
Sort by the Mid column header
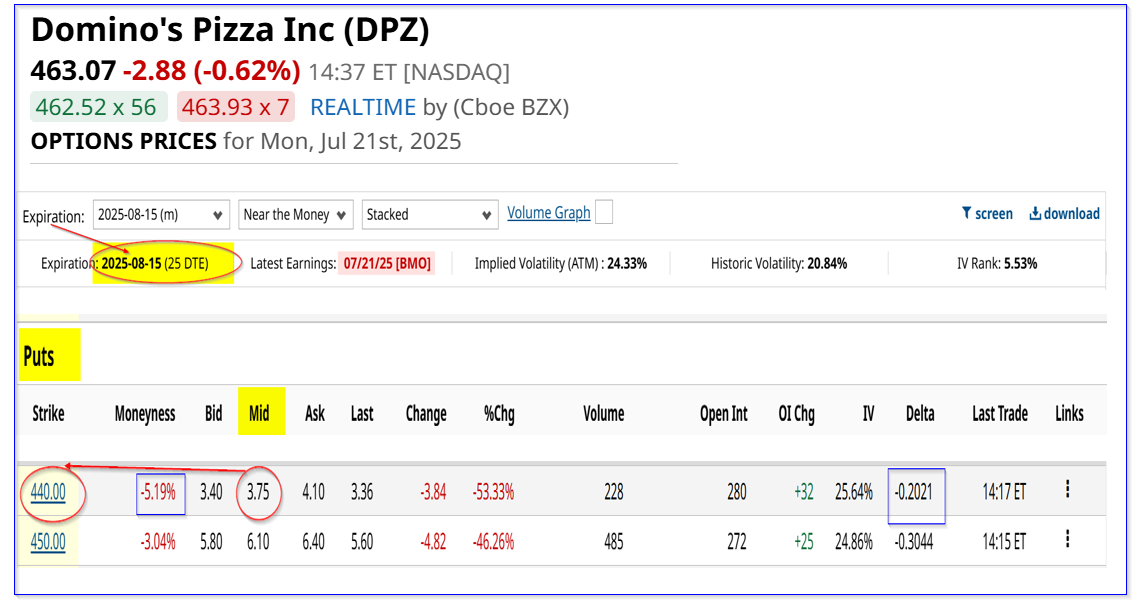click(x=259, y=413)
